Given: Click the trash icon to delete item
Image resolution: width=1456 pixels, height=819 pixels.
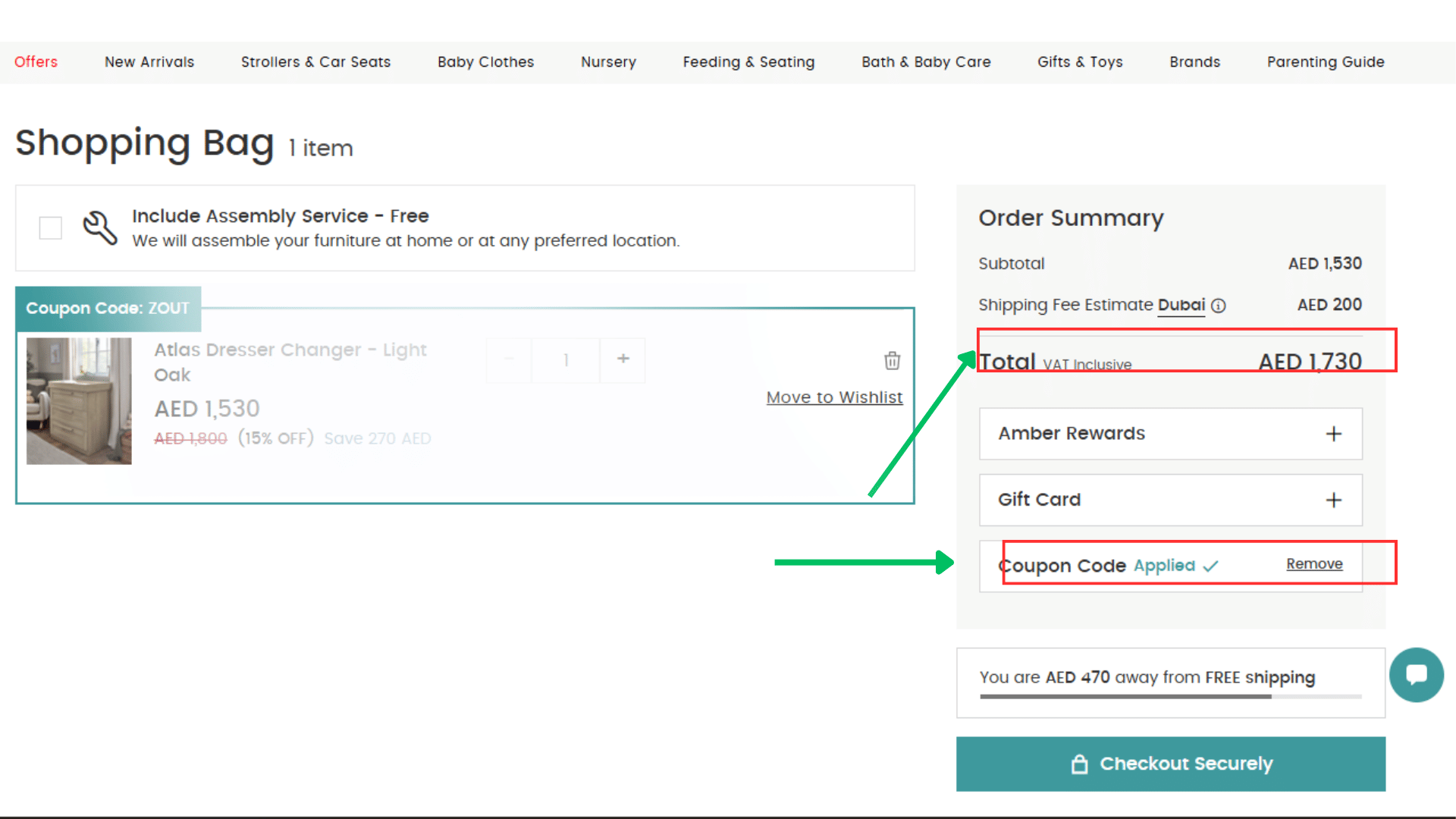Looking at the screenshot, I should coord(892,360).
